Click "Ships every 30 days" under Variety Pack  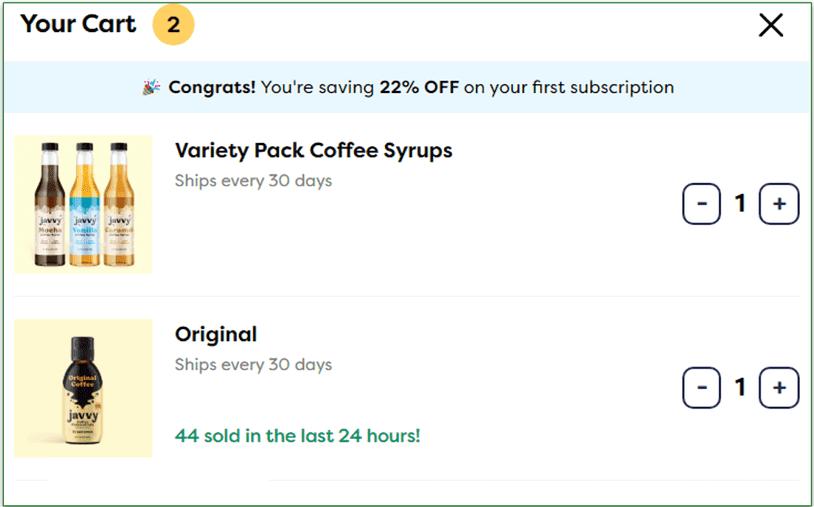[253, 181]
